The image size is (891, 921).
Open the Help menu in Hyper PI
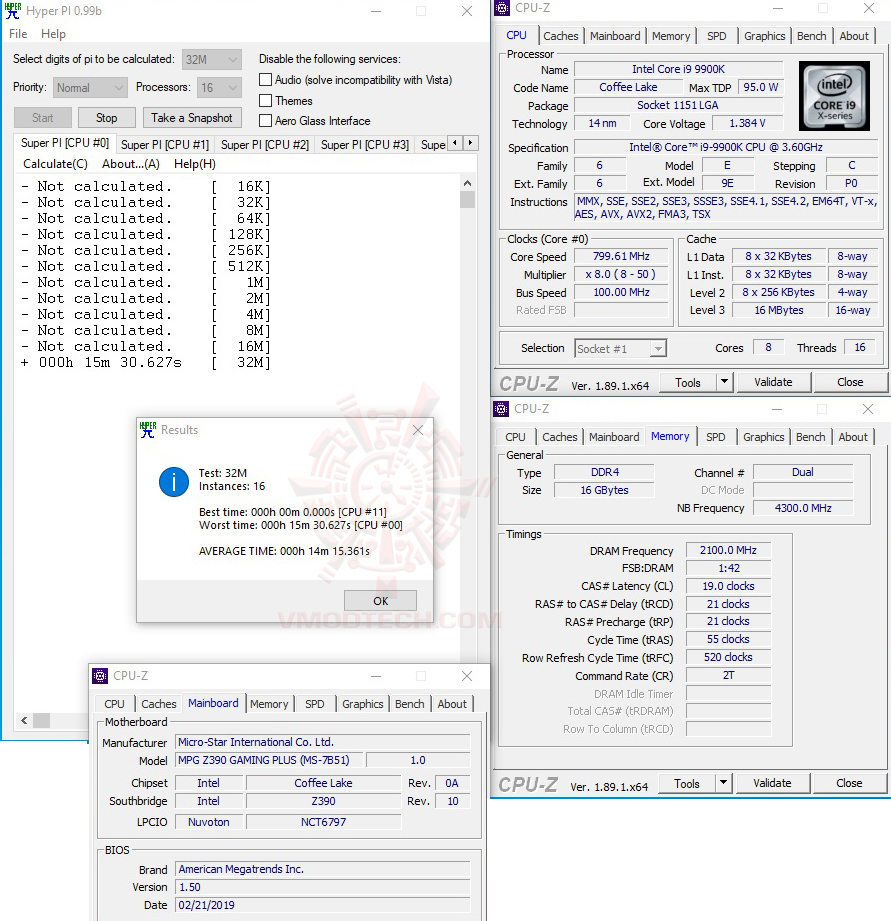pos(53,33)
